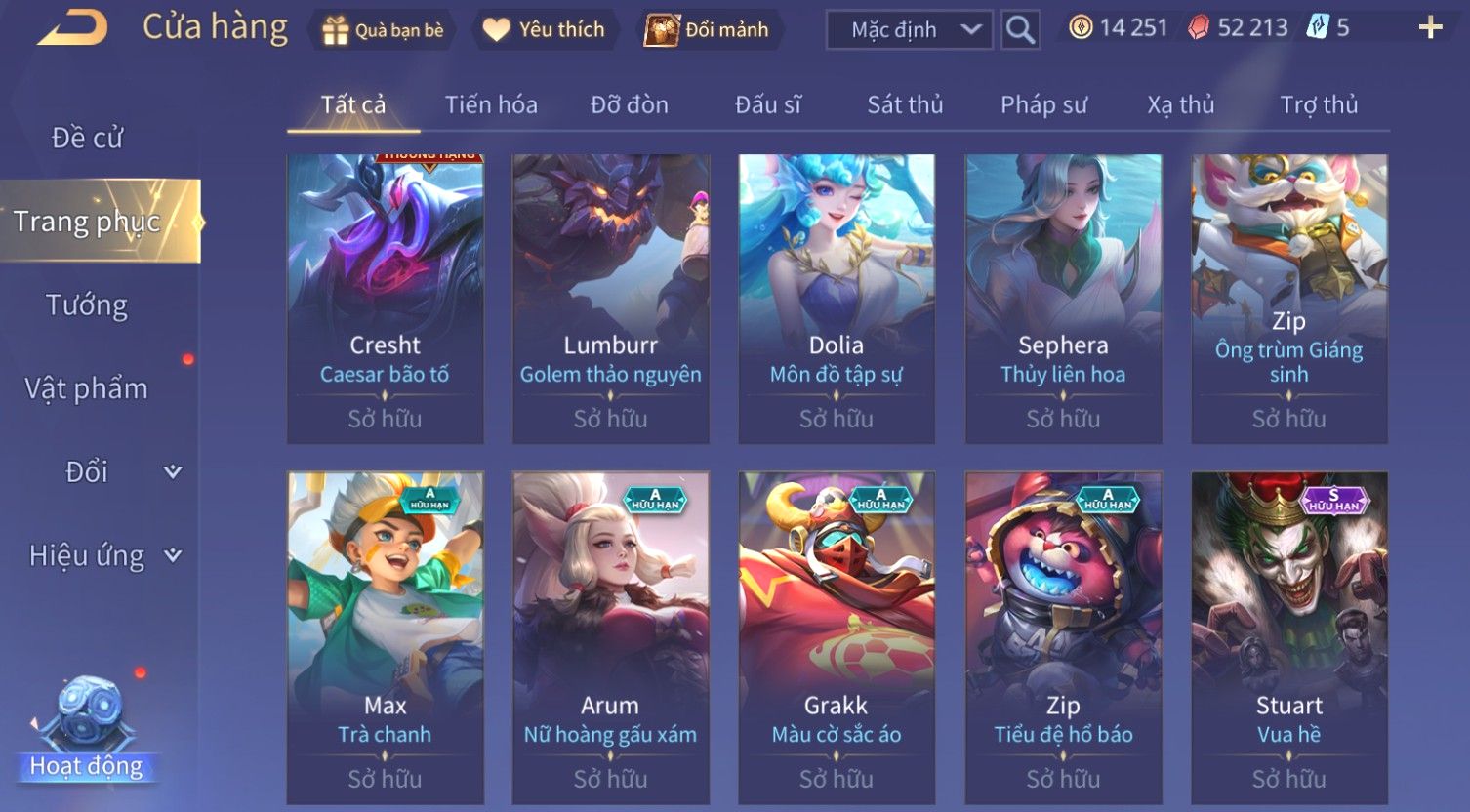Tap the plus icon to add currency
The image size is (1470, 812).
1430,27
